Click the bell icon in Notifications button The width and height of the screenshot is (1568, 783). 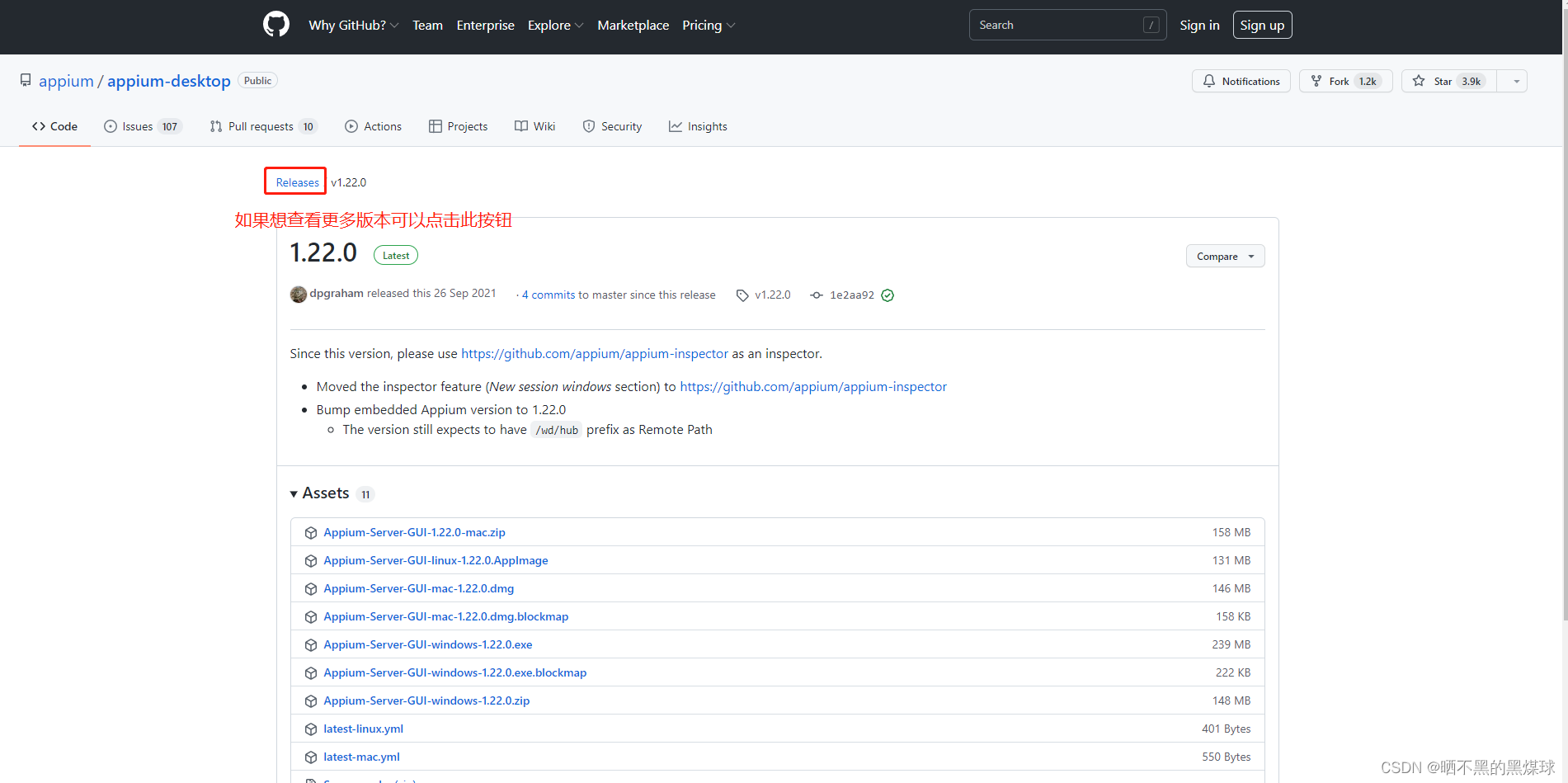1209,81
